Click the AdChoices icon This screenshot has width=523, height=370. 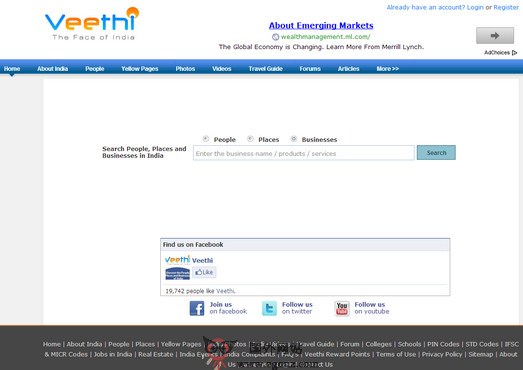click(514, 52)
